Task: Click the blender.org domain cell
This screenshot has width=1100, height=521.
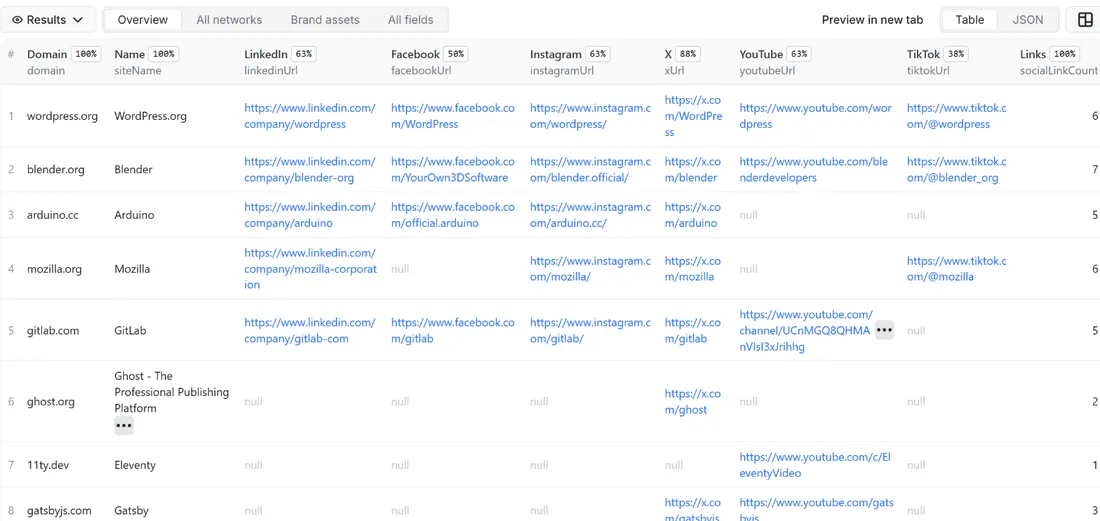Action: (55, 170)
